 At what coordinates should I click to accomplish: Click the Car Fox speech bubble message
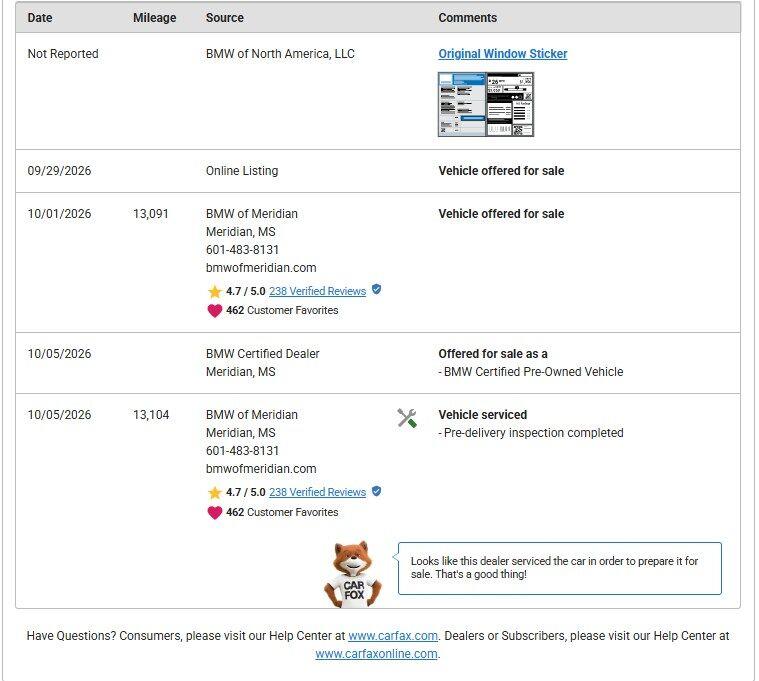[560, 568]
